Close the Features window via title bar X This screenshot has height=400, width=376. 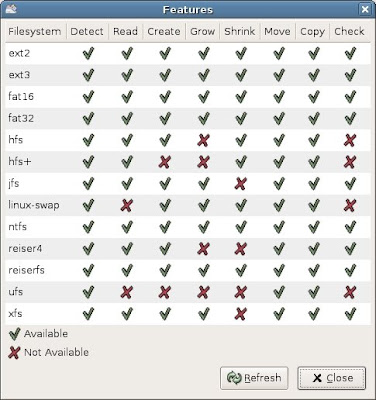pyautogui.click(x=365, y=9)
